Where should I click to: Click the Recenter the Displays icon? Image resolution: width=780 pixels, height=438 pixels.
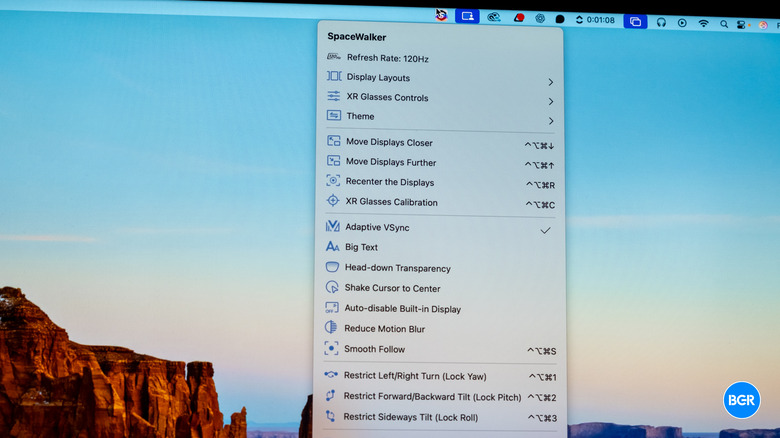(333, 181)
